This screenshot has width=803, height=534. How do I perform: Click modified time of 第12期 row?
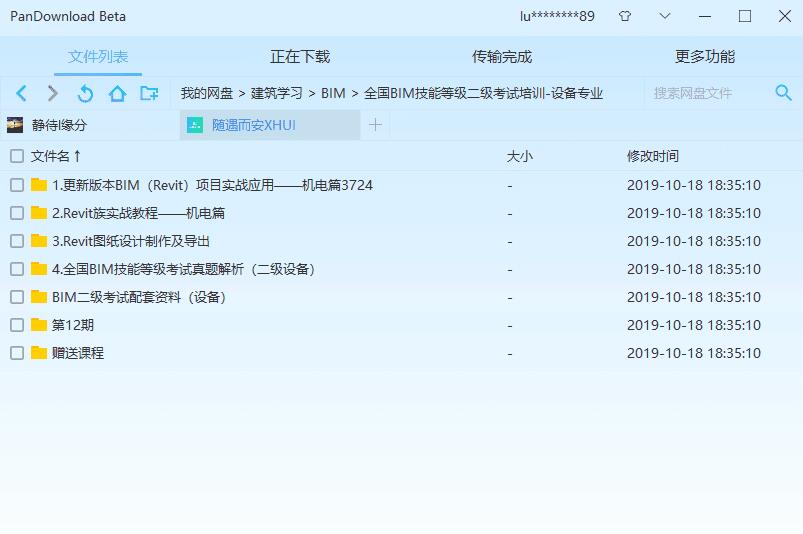(x=694, y=325)
